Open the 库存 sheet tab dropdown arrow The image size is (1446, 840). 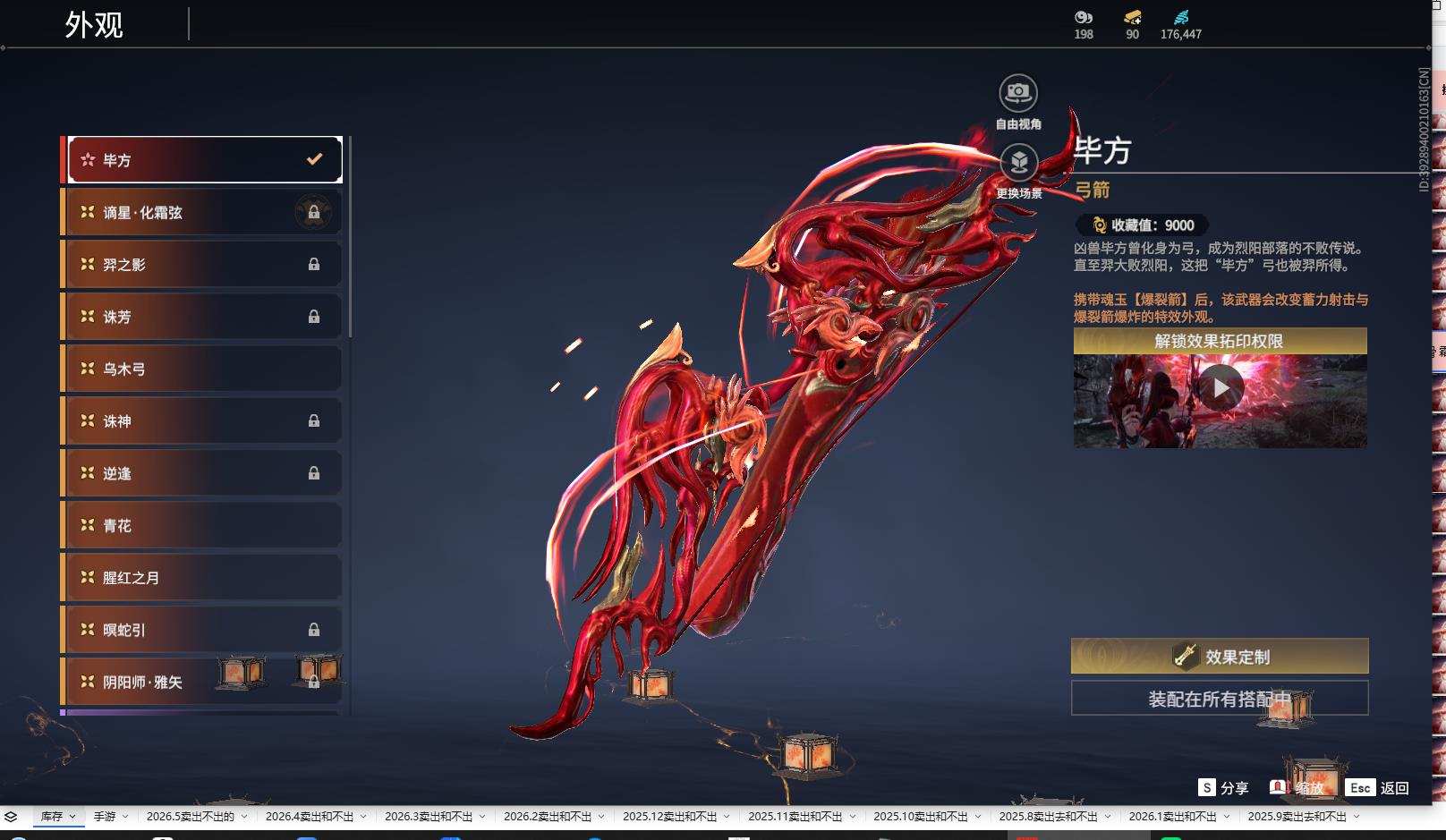72,817
